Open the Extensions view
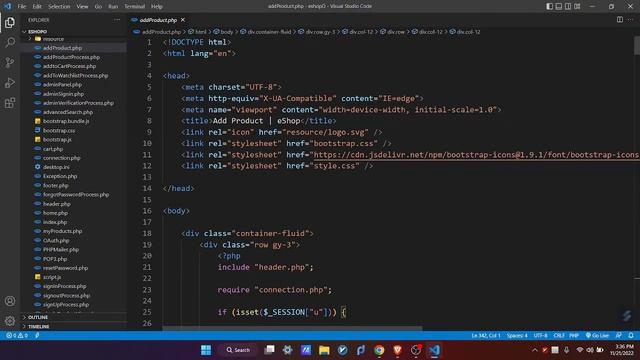The width and height of the screenshot is (640, 360). tap(10, 102)
